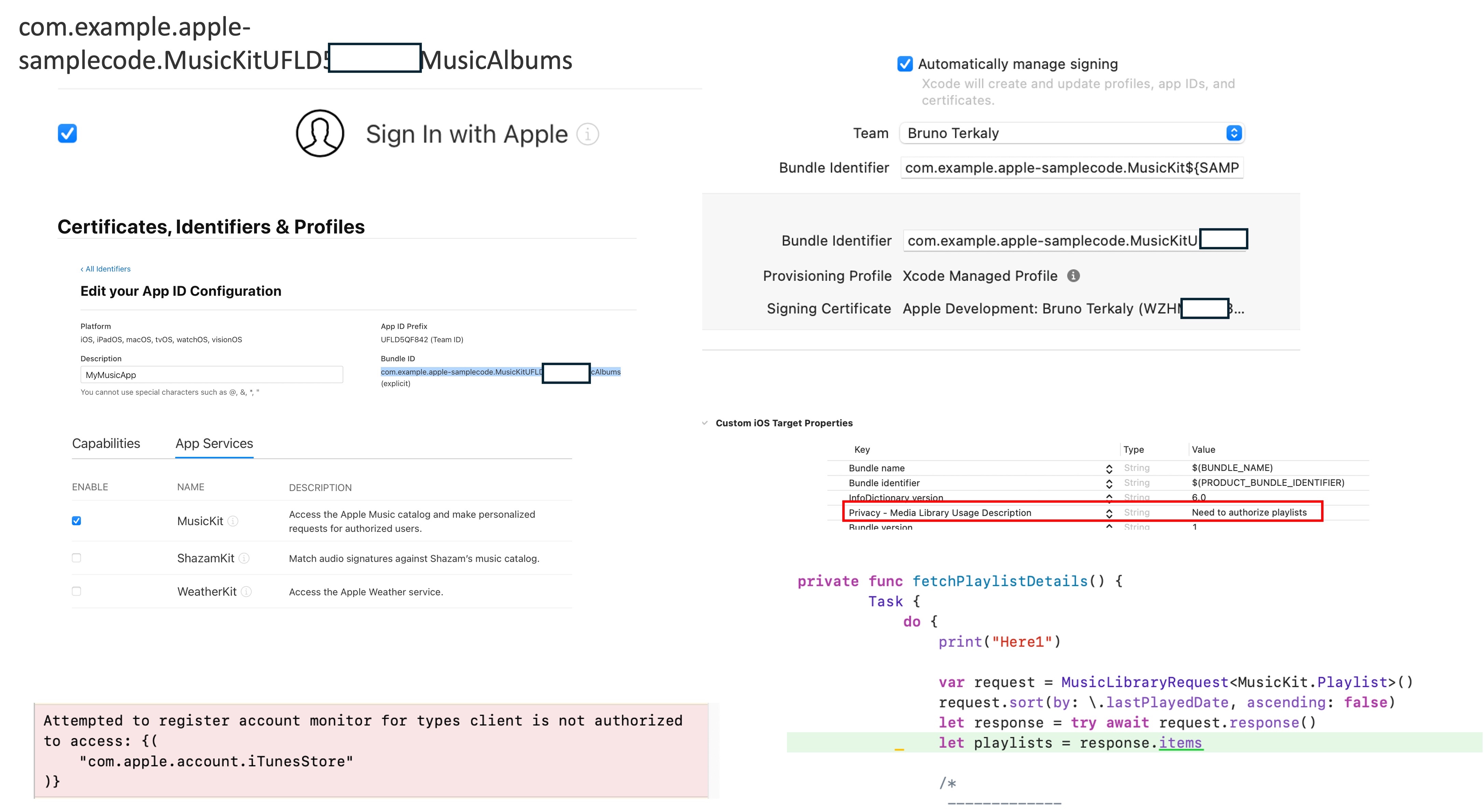Image resolution: width=1484 pixels, height=812 pixels.
Task: Uncheck Automatically manage signing
Action: pyautogui.click(x=904, y=64)
